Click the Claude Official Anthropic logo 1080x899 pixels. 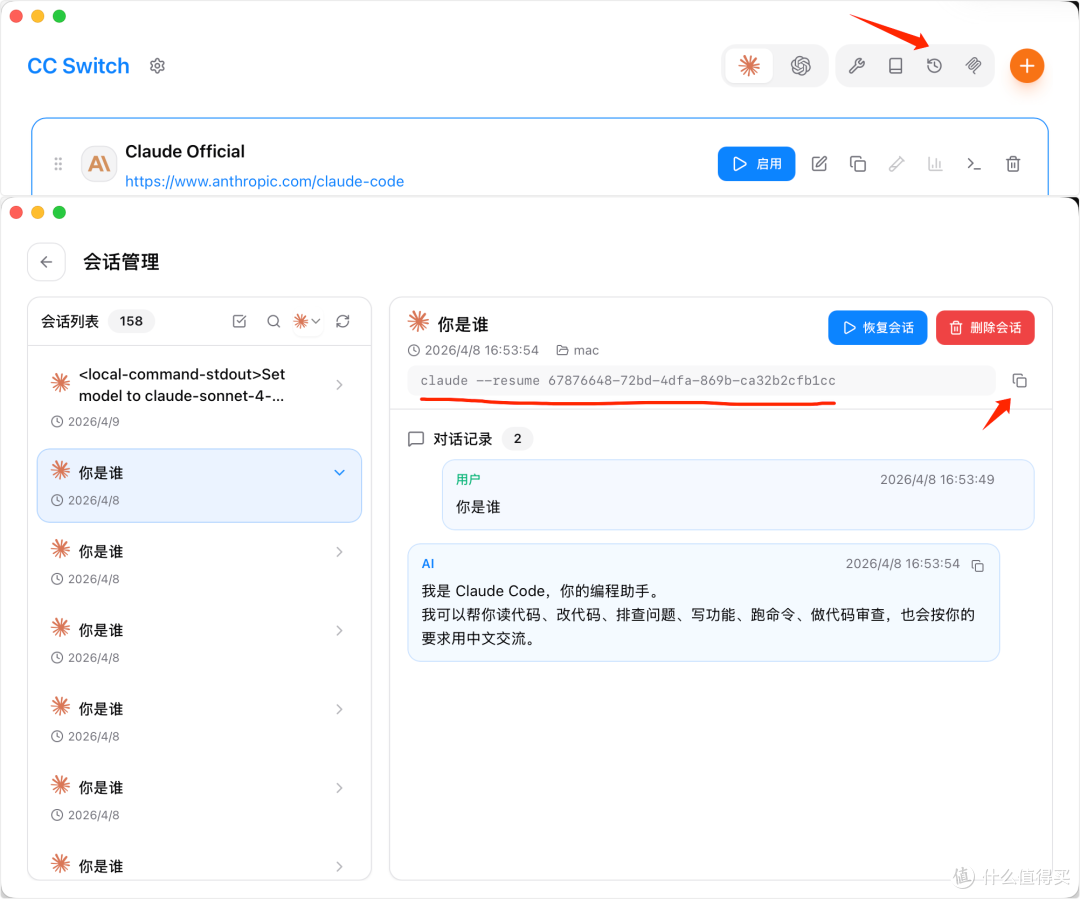[99, 164]
